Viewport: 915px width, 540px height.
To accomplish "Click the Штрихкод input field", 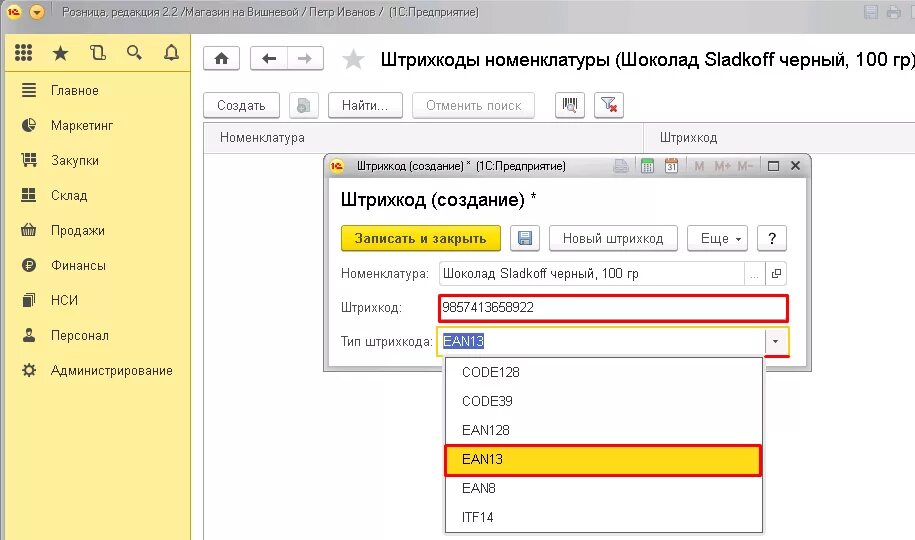I will 613,308.
